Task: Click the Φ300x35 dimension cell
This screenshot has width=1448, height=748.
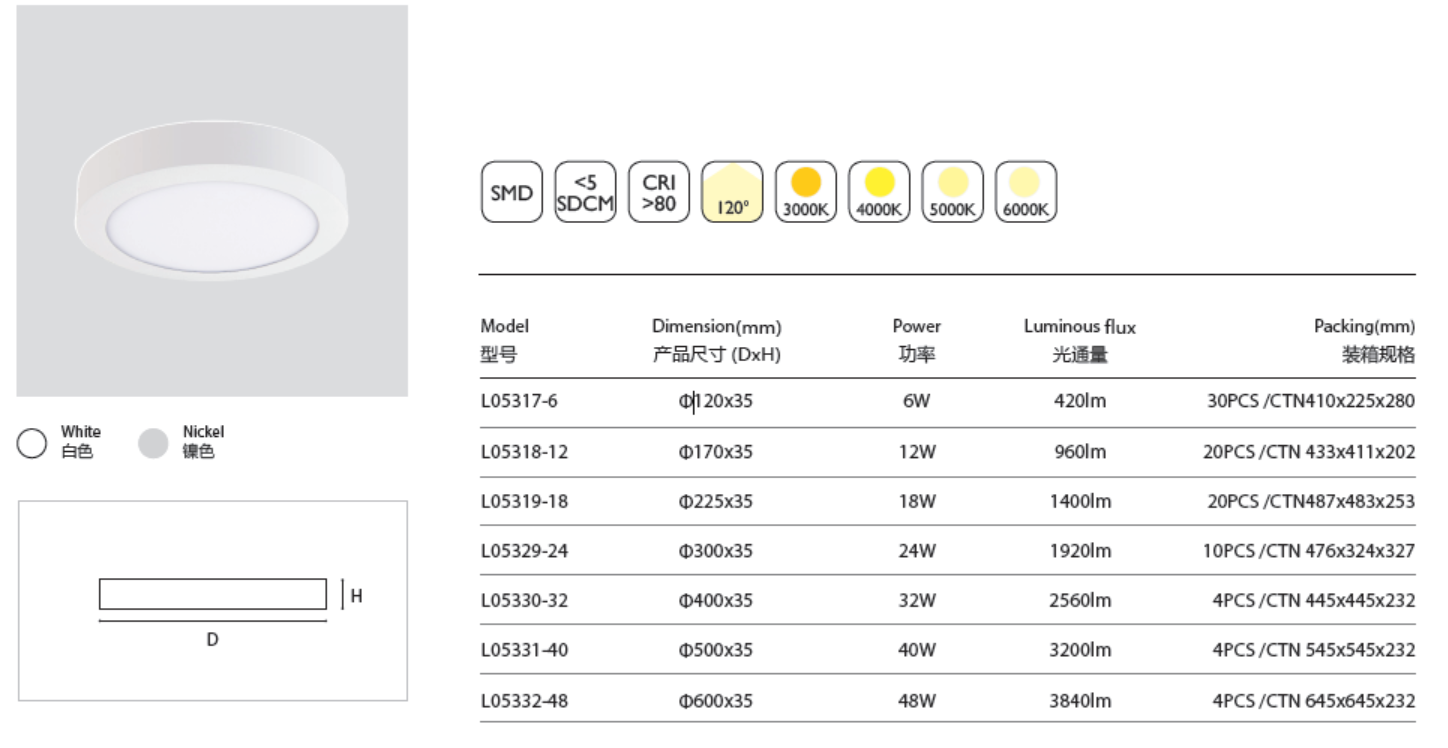Action: (716, 551)
